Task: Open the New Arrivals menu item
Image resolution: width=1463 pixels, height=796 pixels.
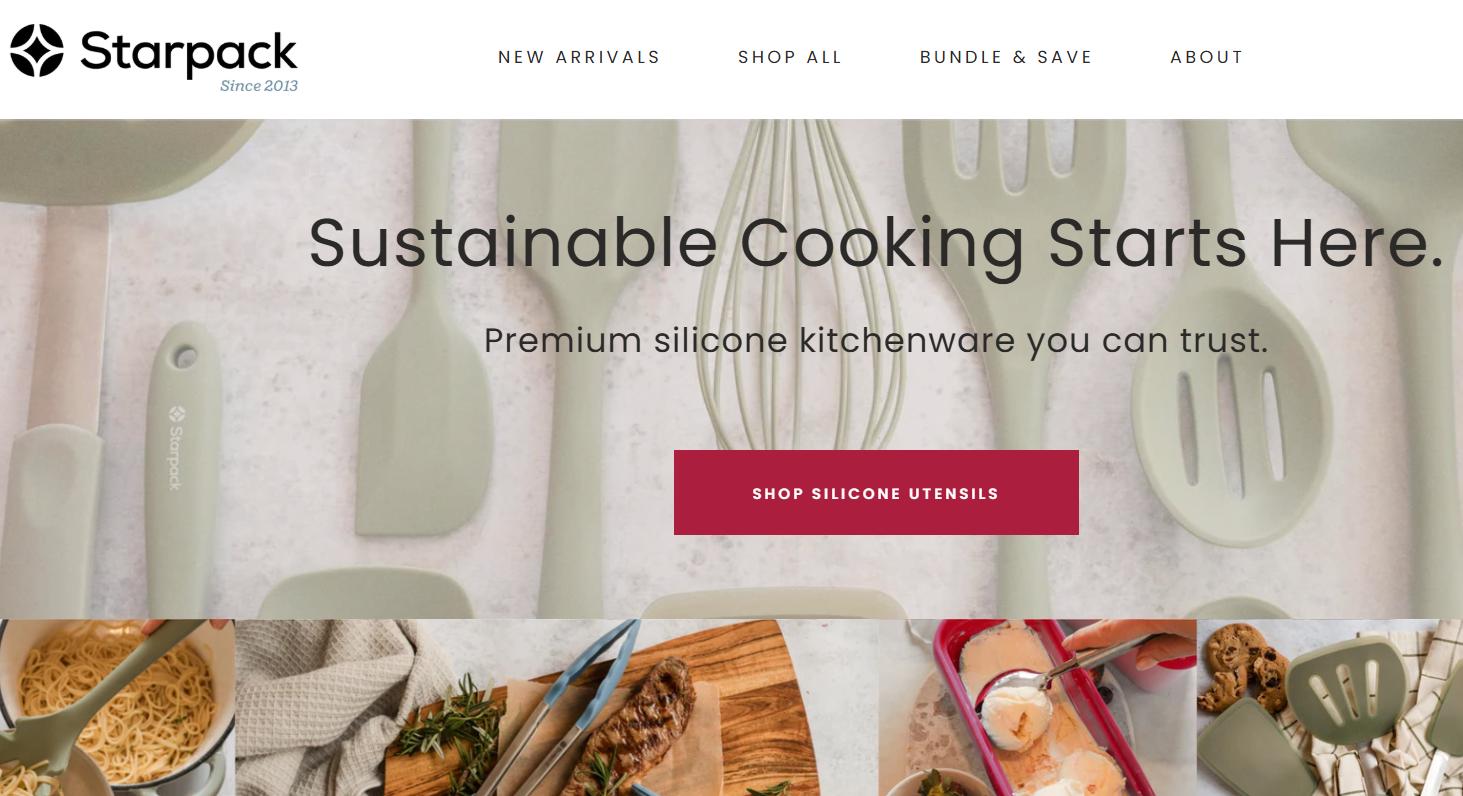Action: pyautogui.click(x=579, y=57)
